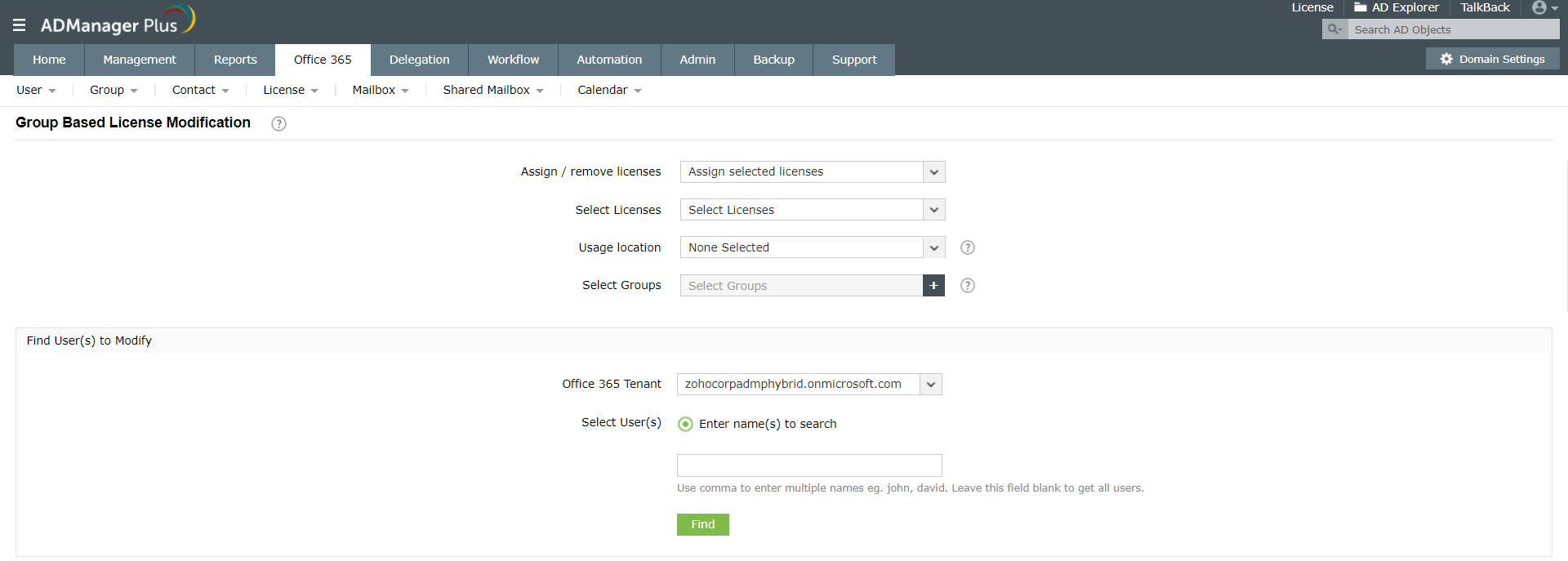This screenshot has height=561, width=1568.
Task: Click the TalkBack link
Action: pyautogui.click(x=1485, y=7)
